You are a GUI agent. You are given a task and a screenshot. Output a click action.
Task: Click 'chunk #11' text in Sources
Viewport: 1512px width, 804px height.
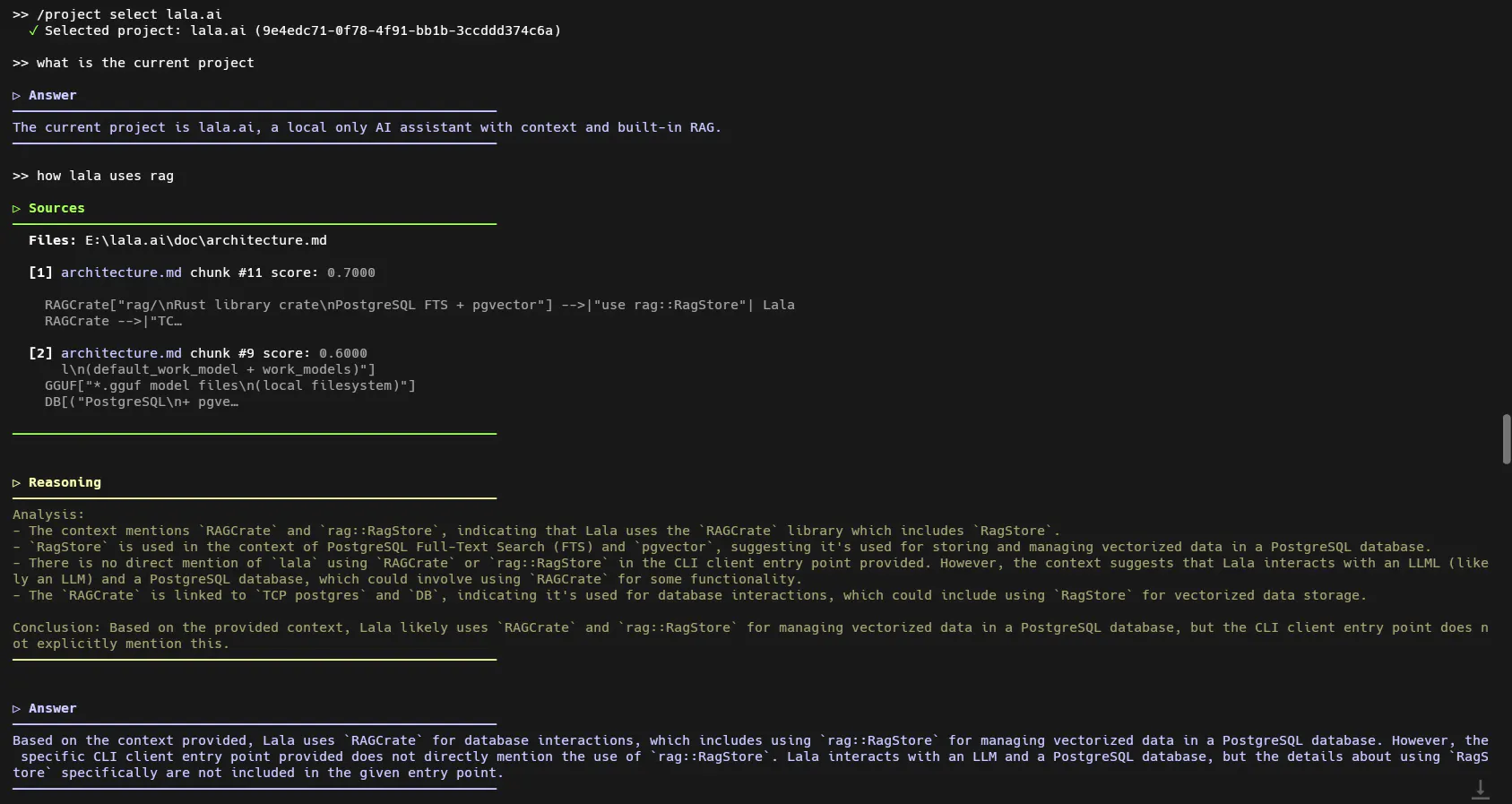coord(226,272)
